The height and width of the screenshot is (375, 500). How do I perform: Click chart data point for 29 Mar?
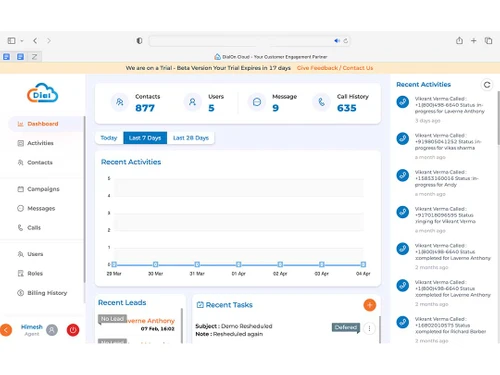pos(114,264)
